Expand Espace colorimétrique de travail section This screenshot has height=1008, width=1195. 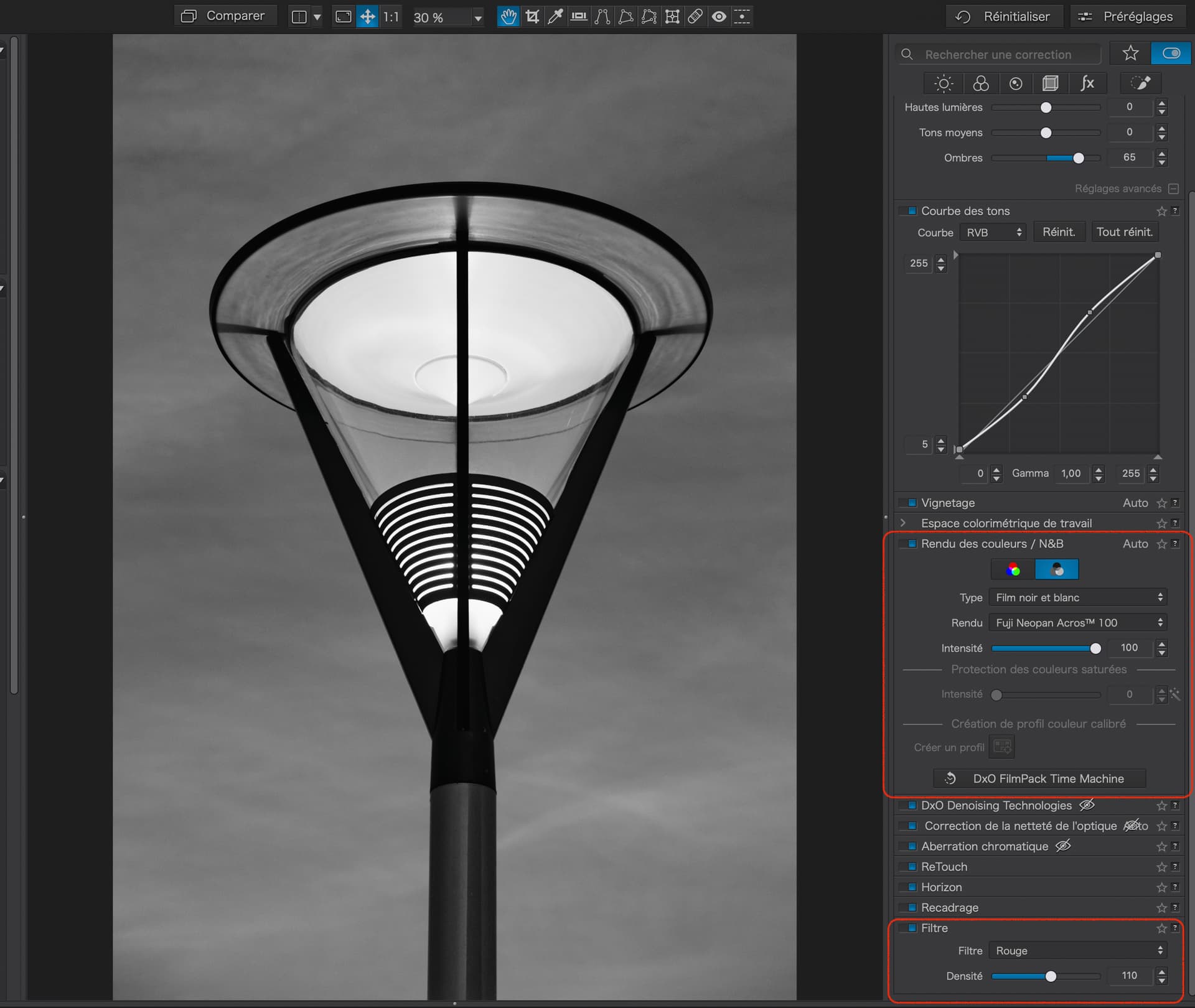[x=904, y=523]
